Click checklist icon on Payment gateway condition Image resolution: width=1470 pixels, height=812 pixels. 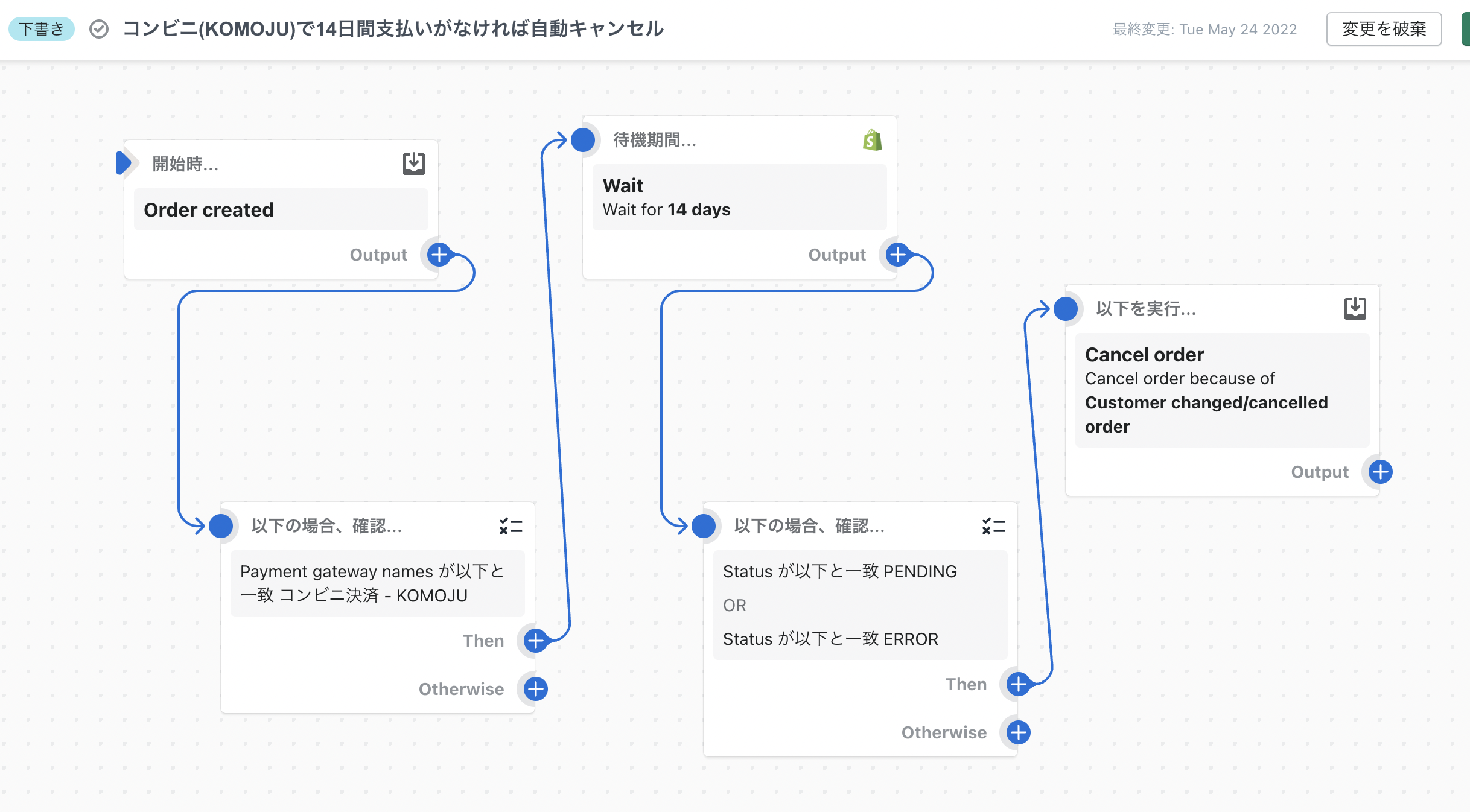(511, 526)
